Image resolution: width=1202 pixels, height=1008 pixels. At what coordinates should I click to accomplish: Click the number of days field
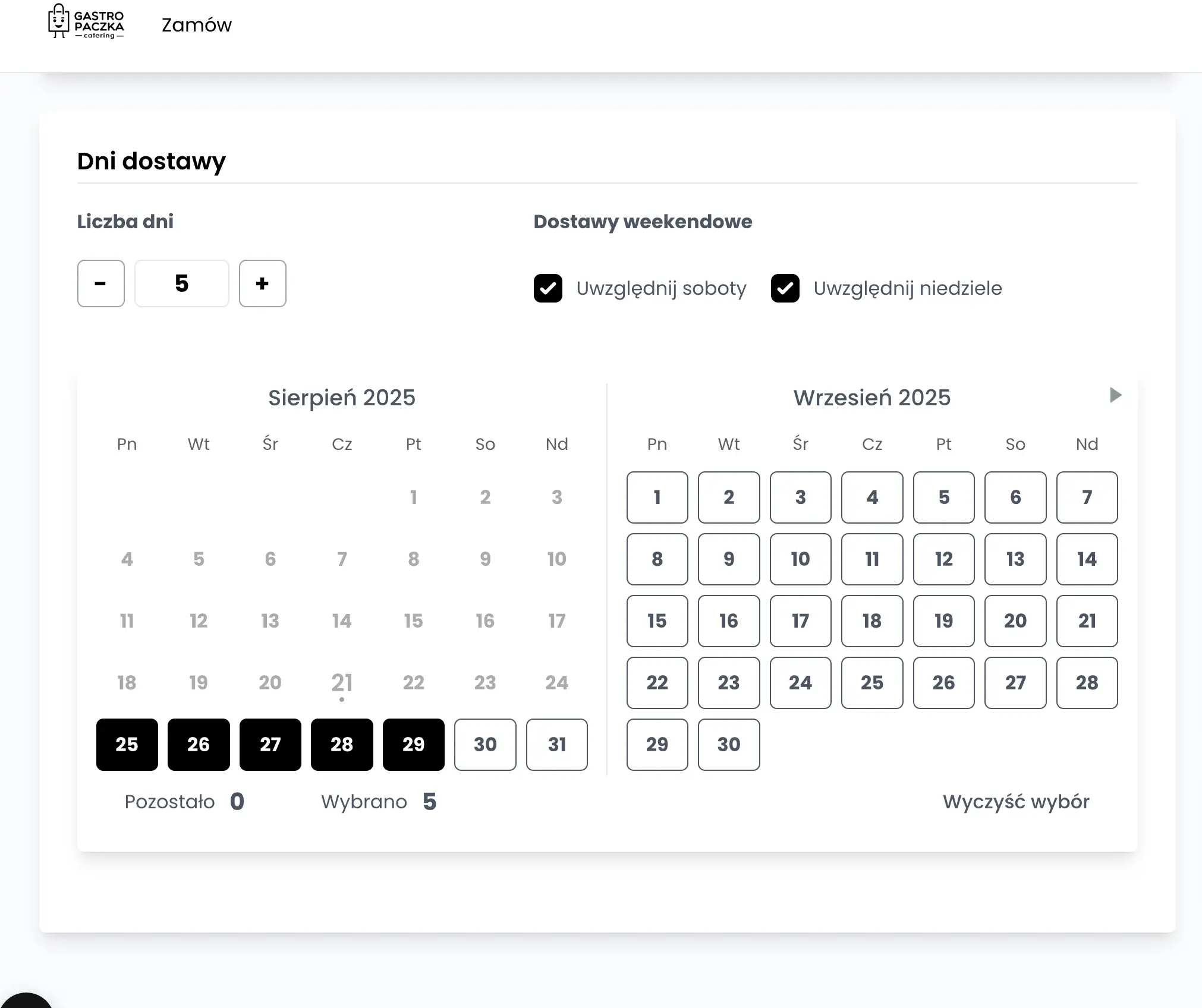coord(182,283)
